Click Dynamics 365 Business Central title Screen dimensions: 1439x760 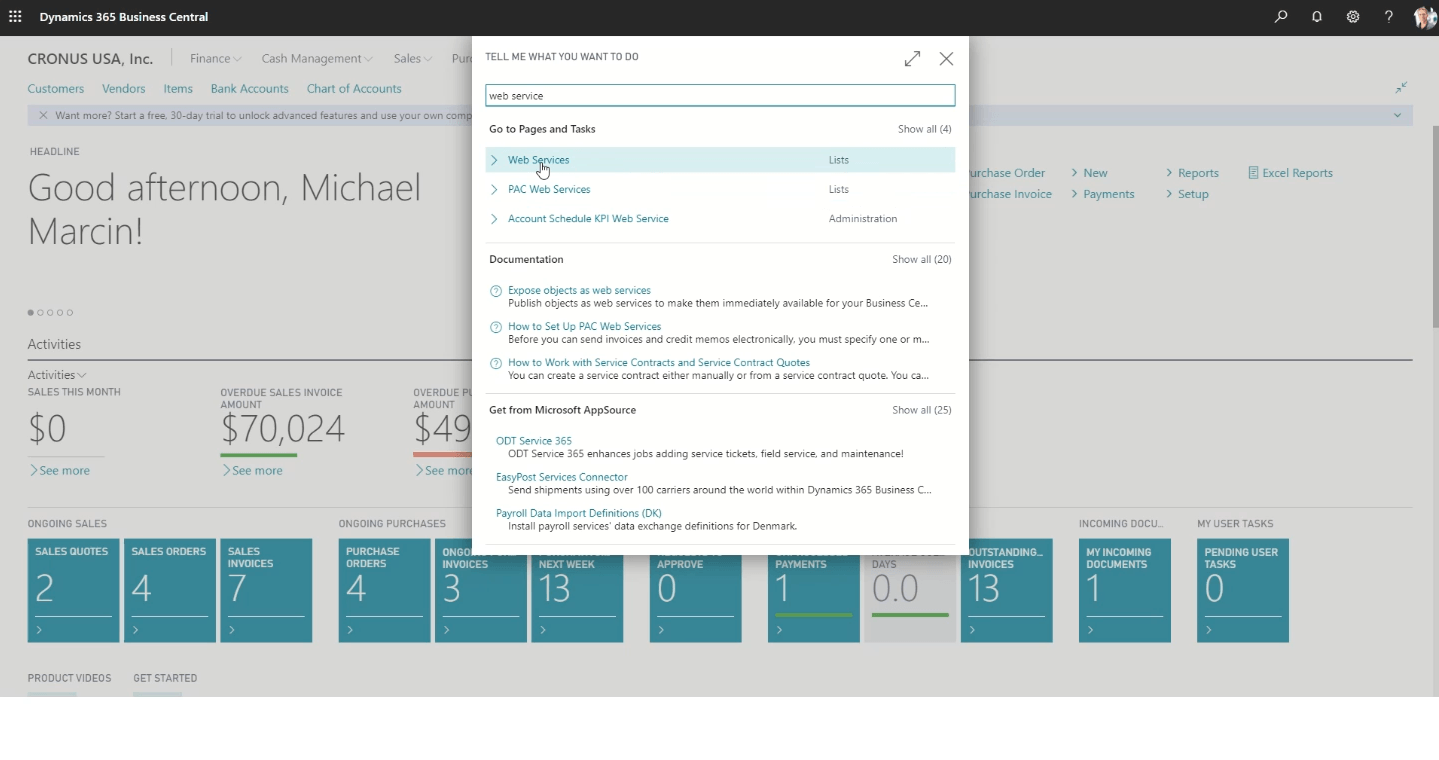point(124,17)
